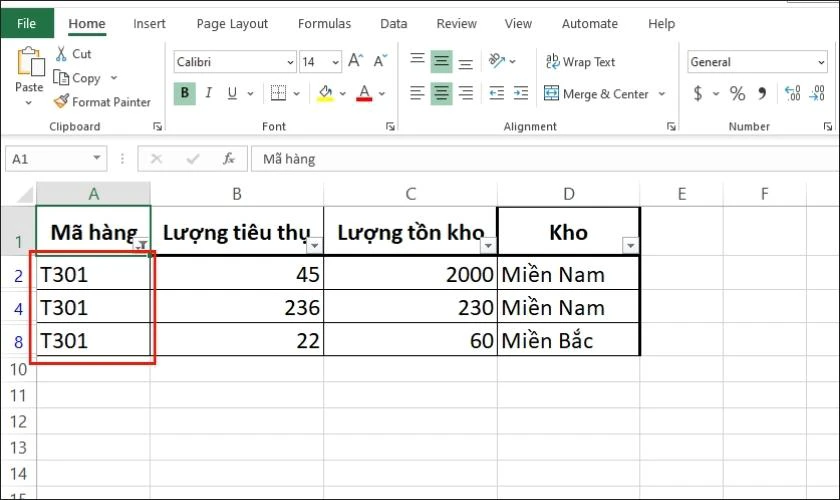840x500 pixels.
Task: Toggle Bold formatting
Action: click(185, 93)
